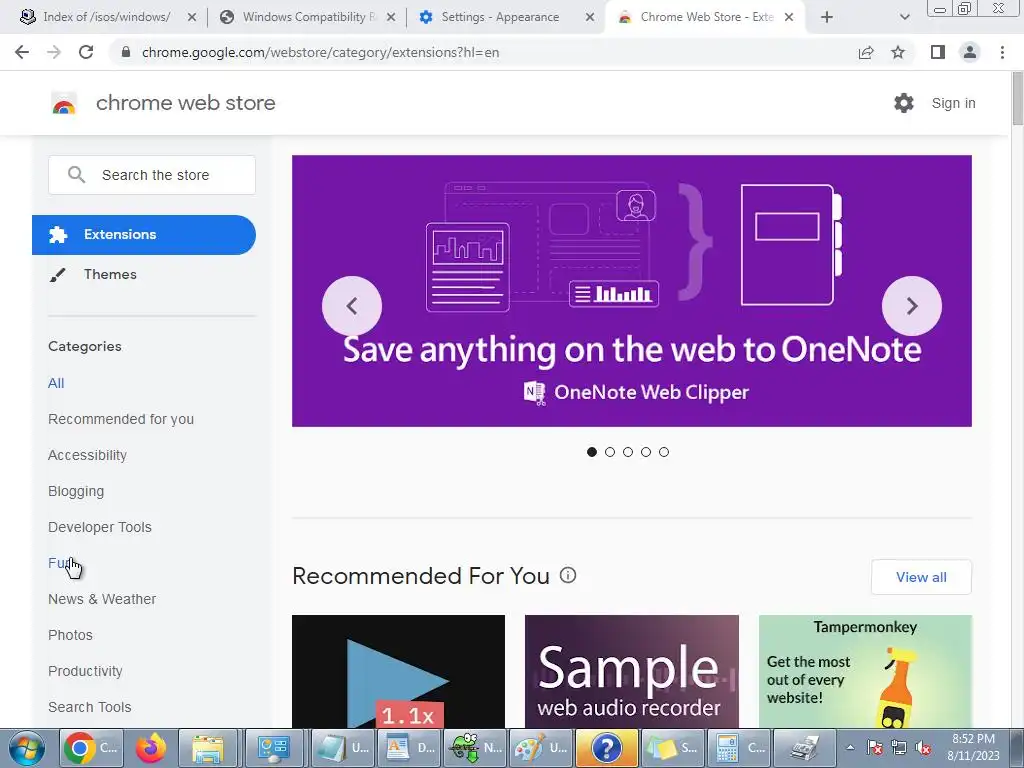
Task: Open the Chrome three-dot menu
Action: coord(1002,52)
